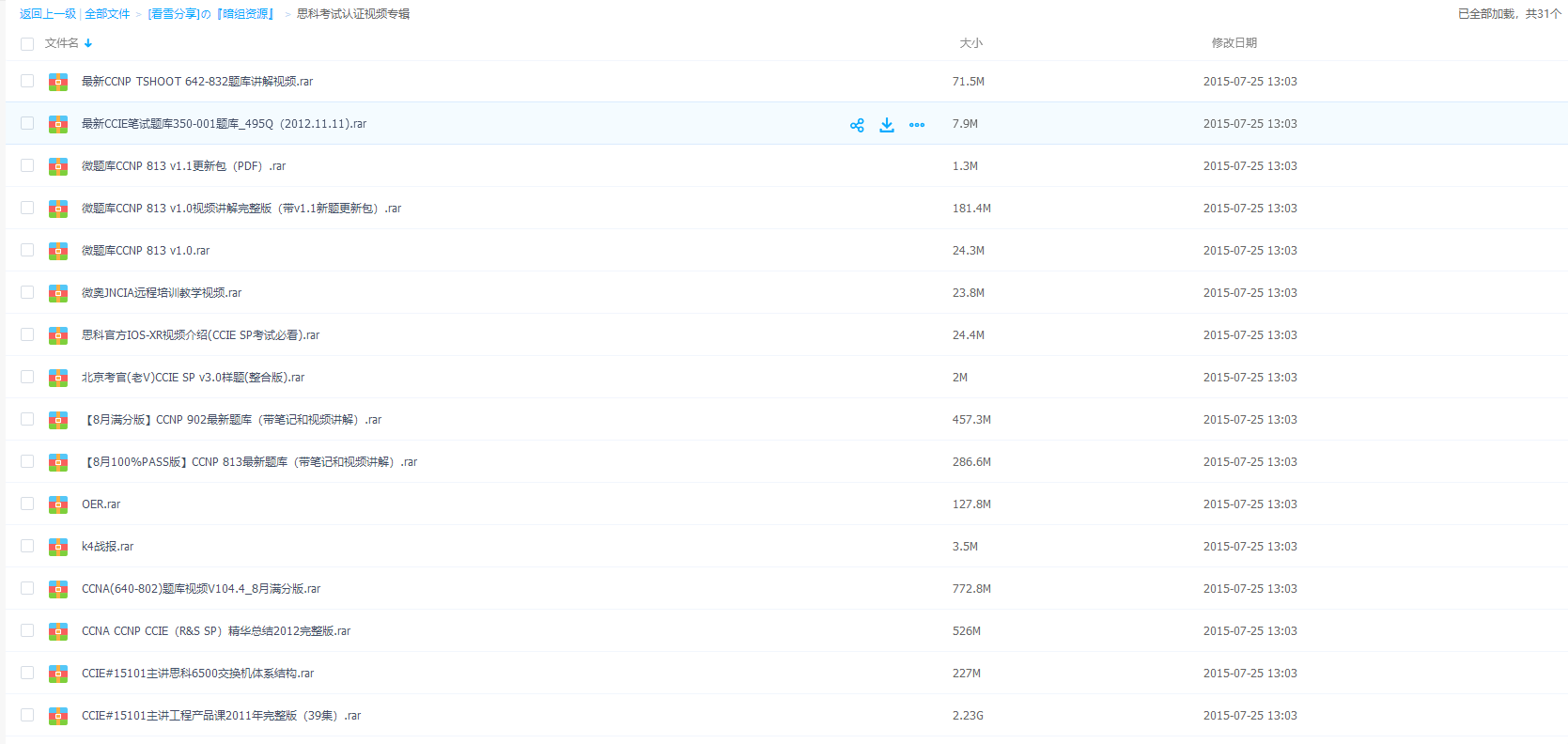Viewport: 1568px width, 744px height.
Task: Check 微题库CCNP 813 v1.0视频讲解完整版 checkbox
Action: point(27,208)
